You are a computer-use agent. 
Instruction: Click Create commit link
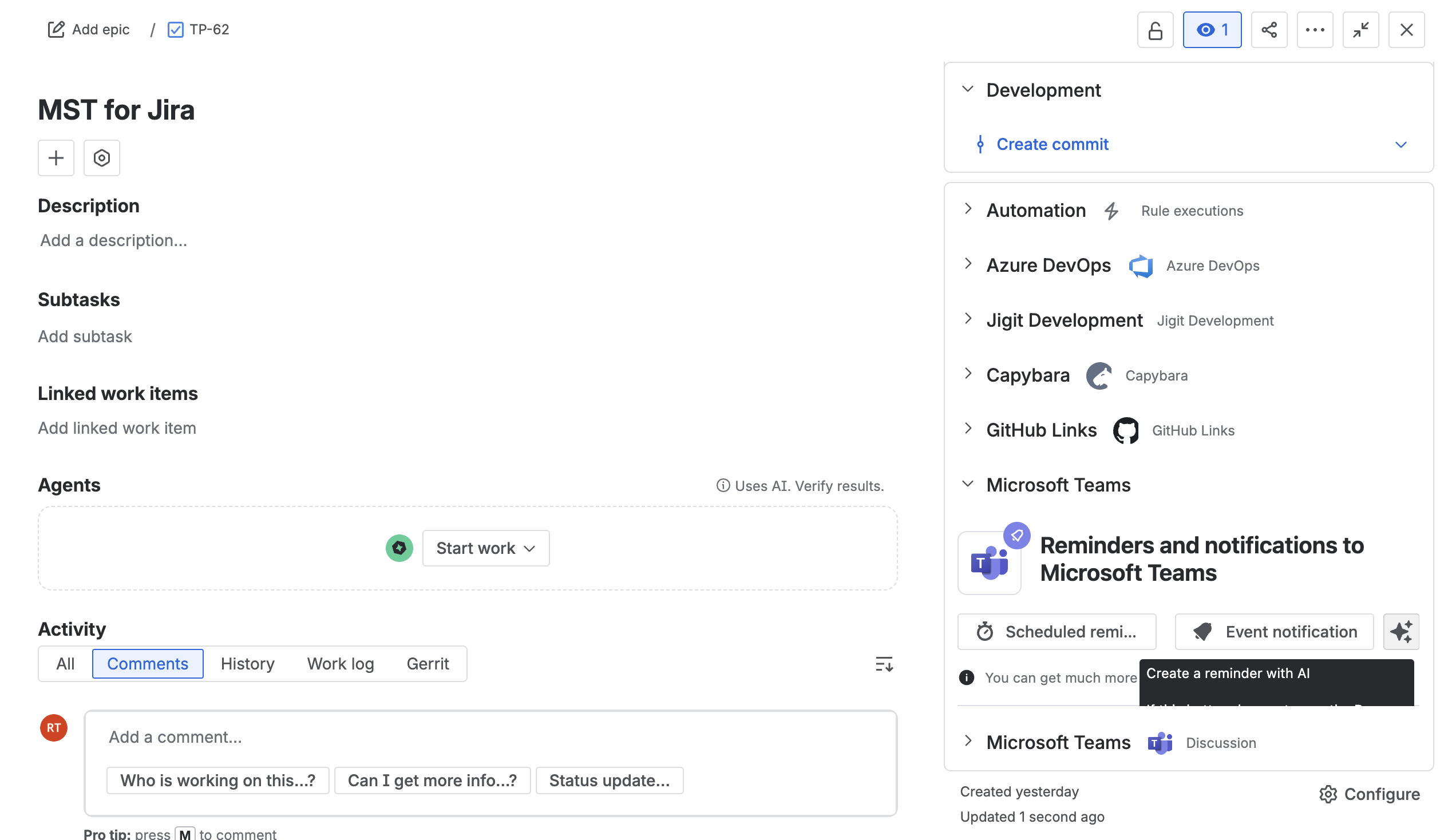click(x=1052, y=144)
